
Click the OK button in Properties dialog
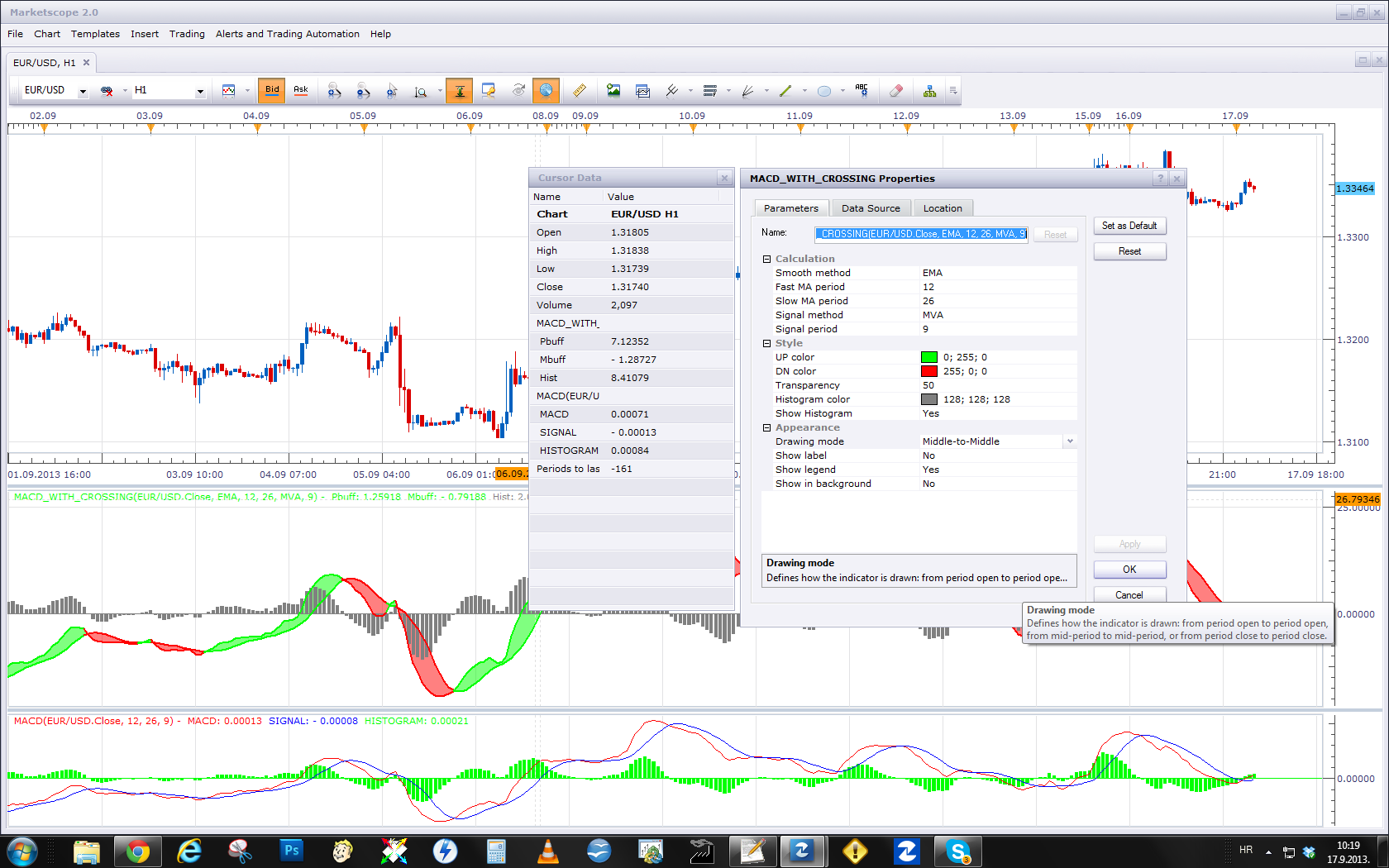(x=1129, y=570)
